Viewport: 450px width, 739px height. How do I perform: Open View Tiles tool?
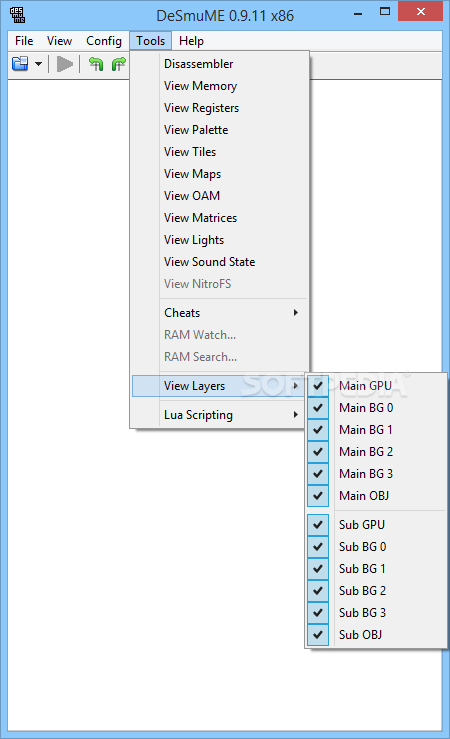click(x=220, y=152)
